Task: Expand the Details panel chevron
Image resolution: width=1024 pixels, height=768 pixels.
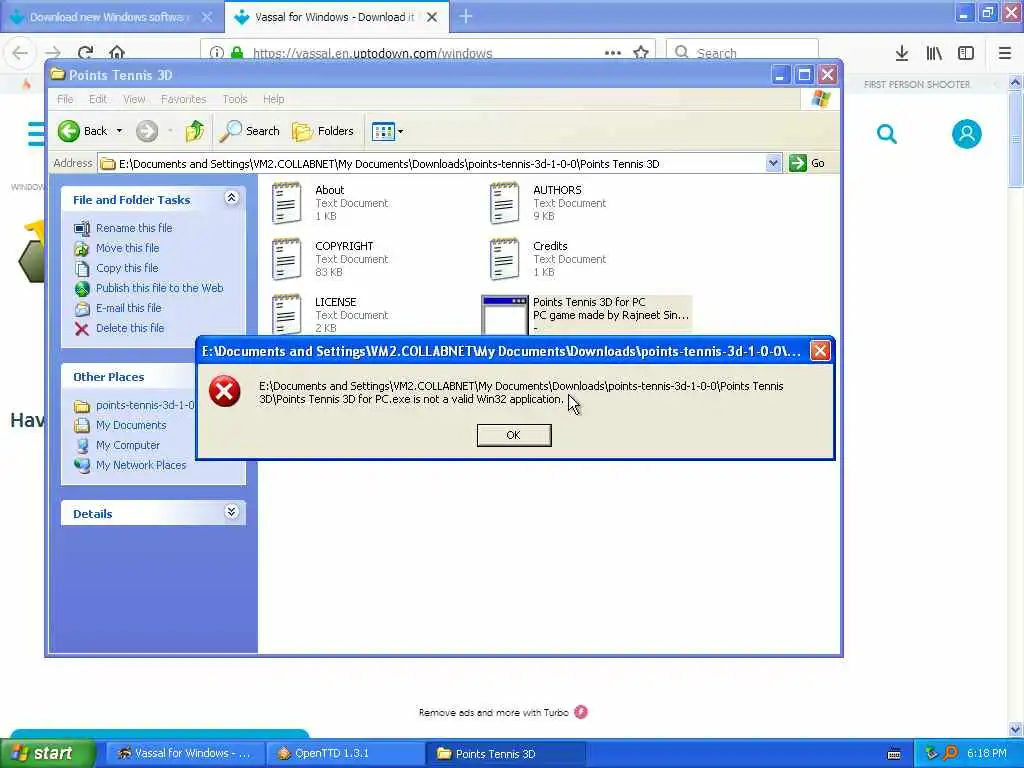Action: click(x=231, y=512)
